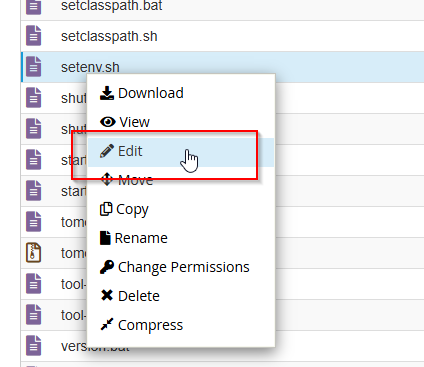Click the setenv.sh file icon
This screenshot has height=367, width=424.
[x=34, y=67]
